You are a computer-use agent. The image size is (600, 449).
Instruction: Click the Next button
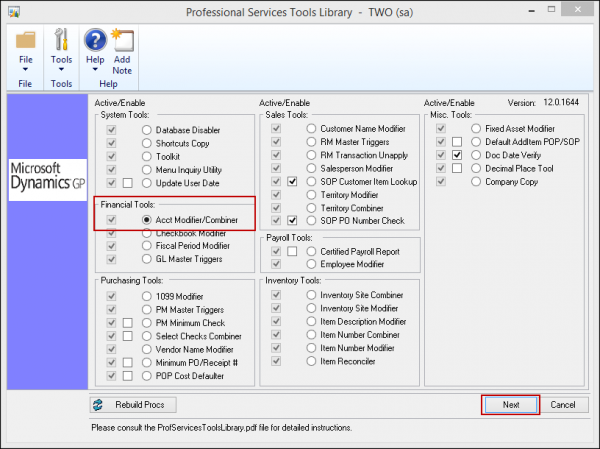pos(511,405)
